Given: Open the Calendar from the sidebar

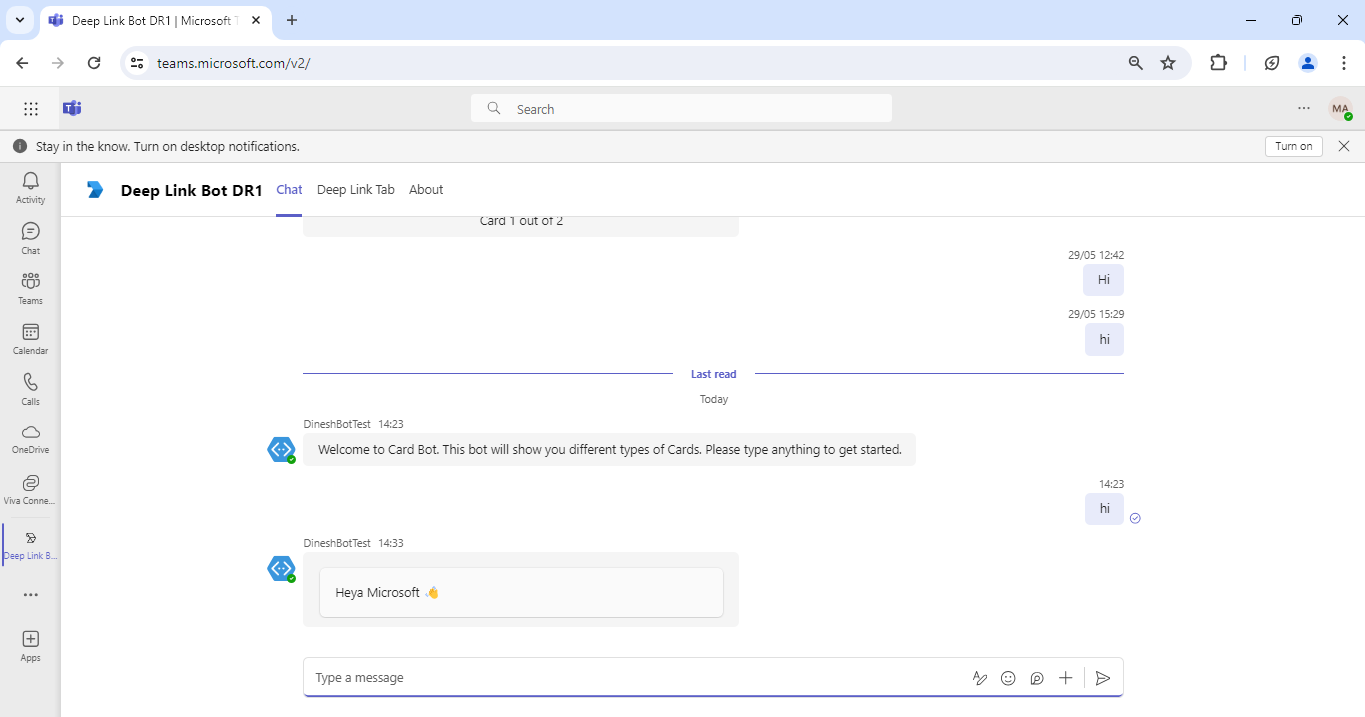Looking at the screenshot, I should 30,337.
